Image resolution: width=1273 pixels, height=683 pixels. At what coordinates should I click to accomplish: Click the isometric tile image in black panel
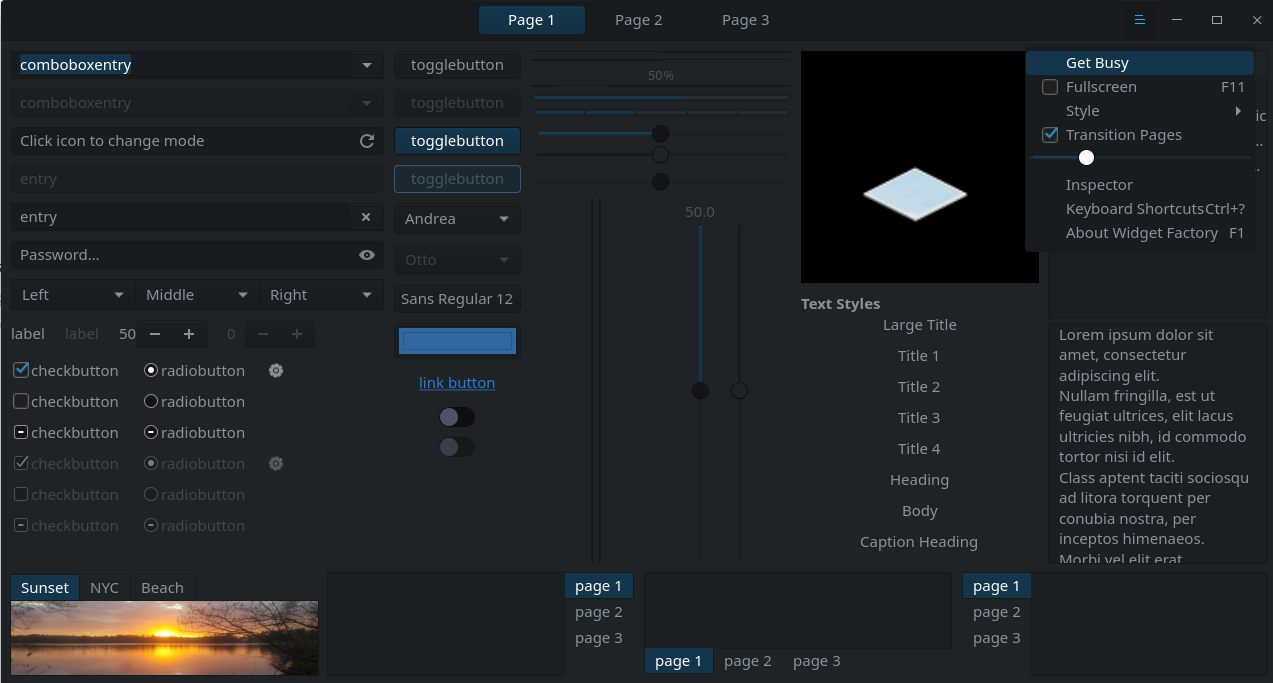point(915,194)
